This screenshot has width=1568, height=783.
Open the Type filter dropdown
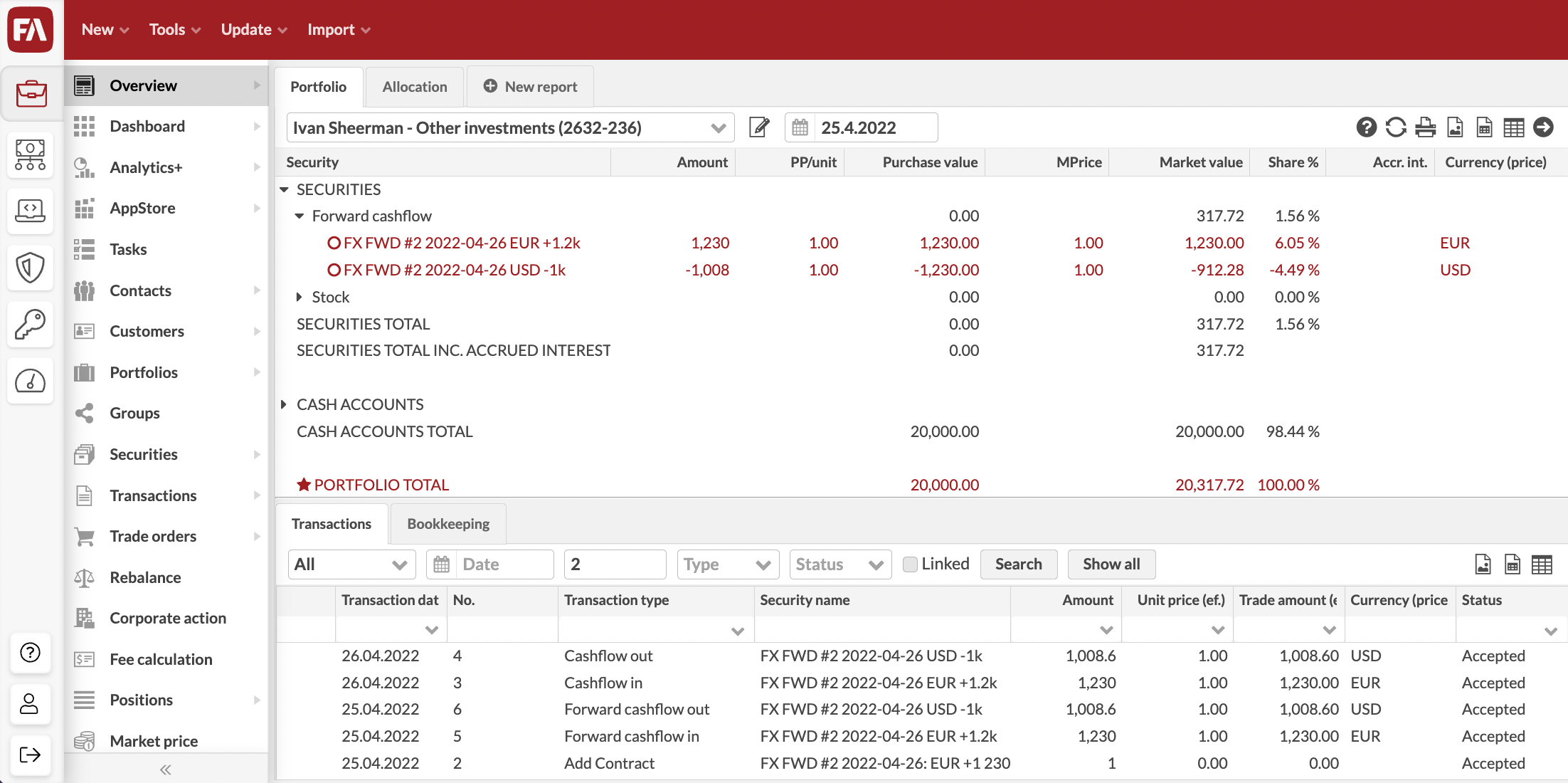(x=728, y=564)
